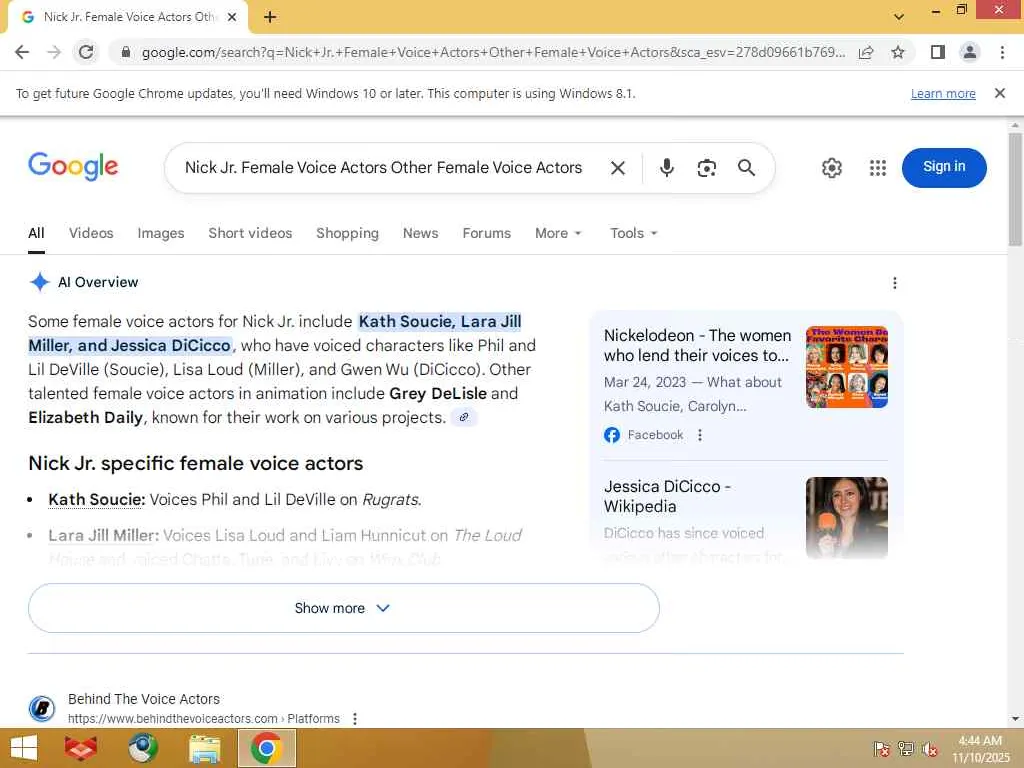The image size is (1024, 768).
Task: Click the Lara Jill Miller link
Action: (103, 536)
